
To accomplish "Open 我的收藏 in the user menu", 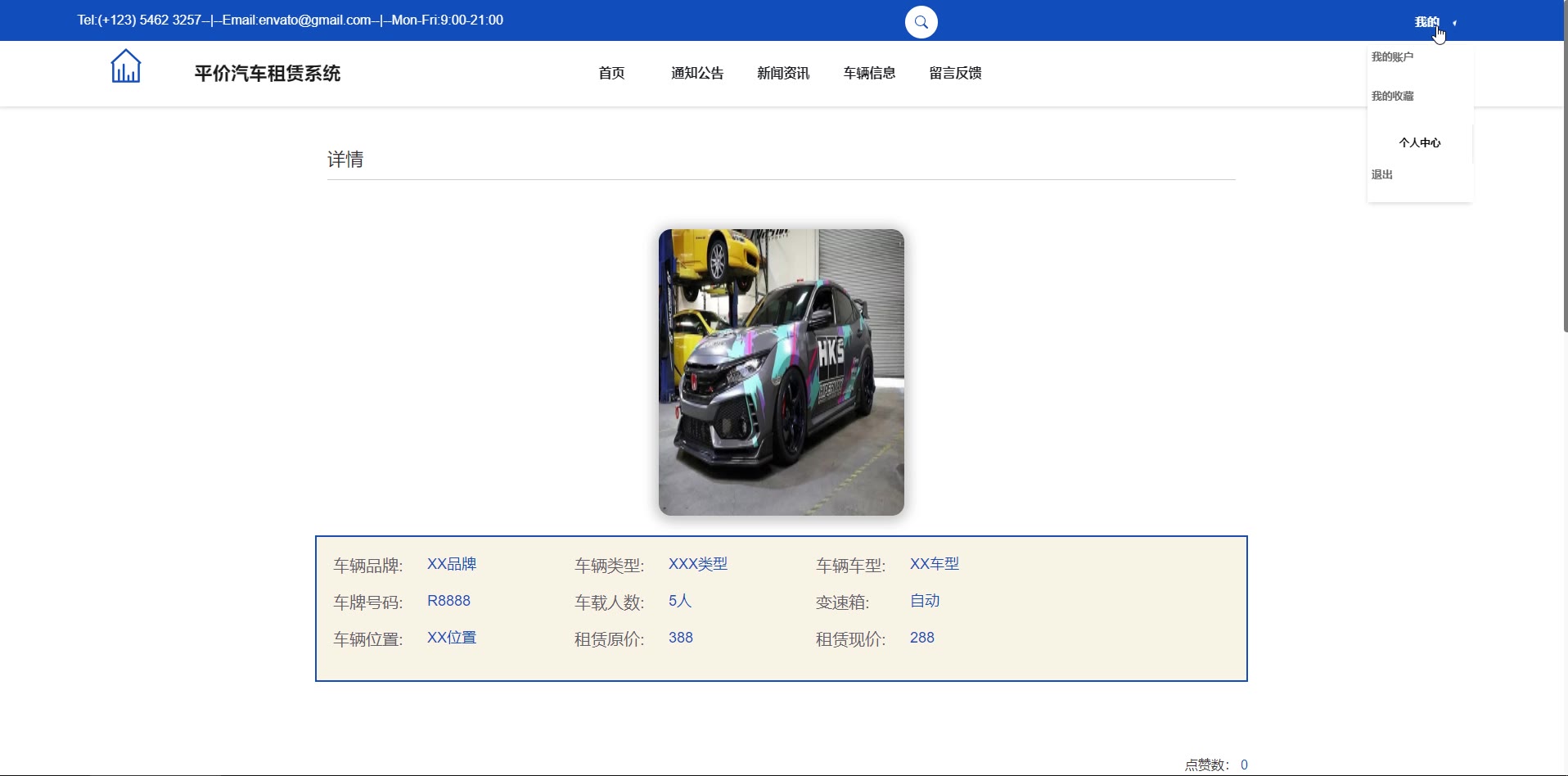I will (x=1392, y=97).
